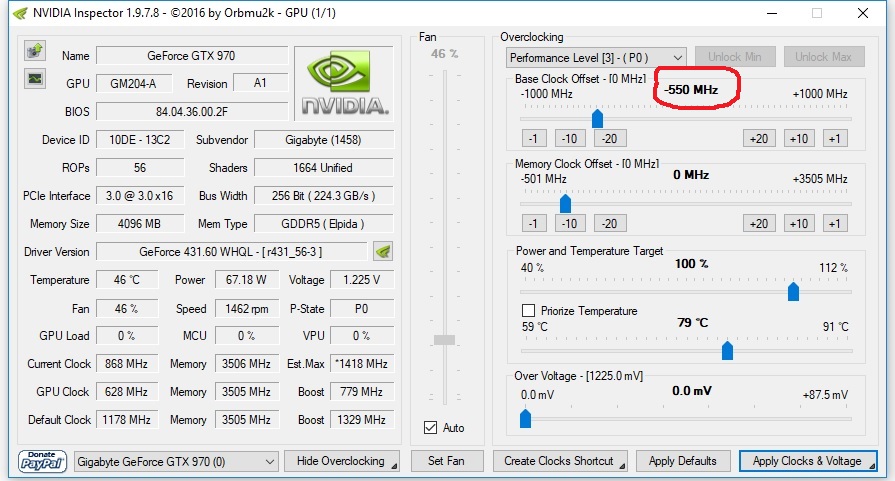Increase base clock offset by +10

(799, 139)
